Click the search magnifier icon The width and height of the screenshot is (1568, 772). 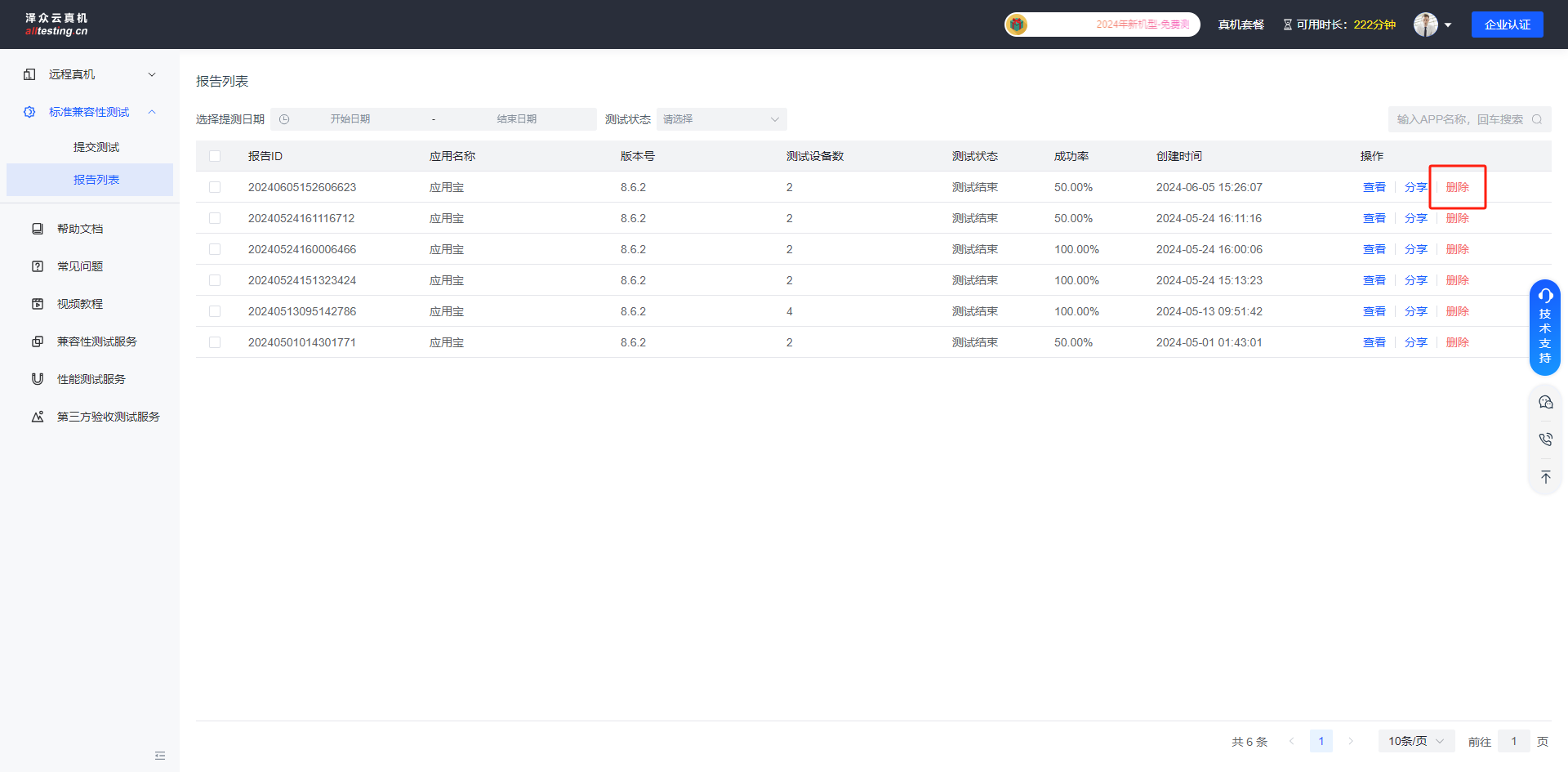(1537, 119)
